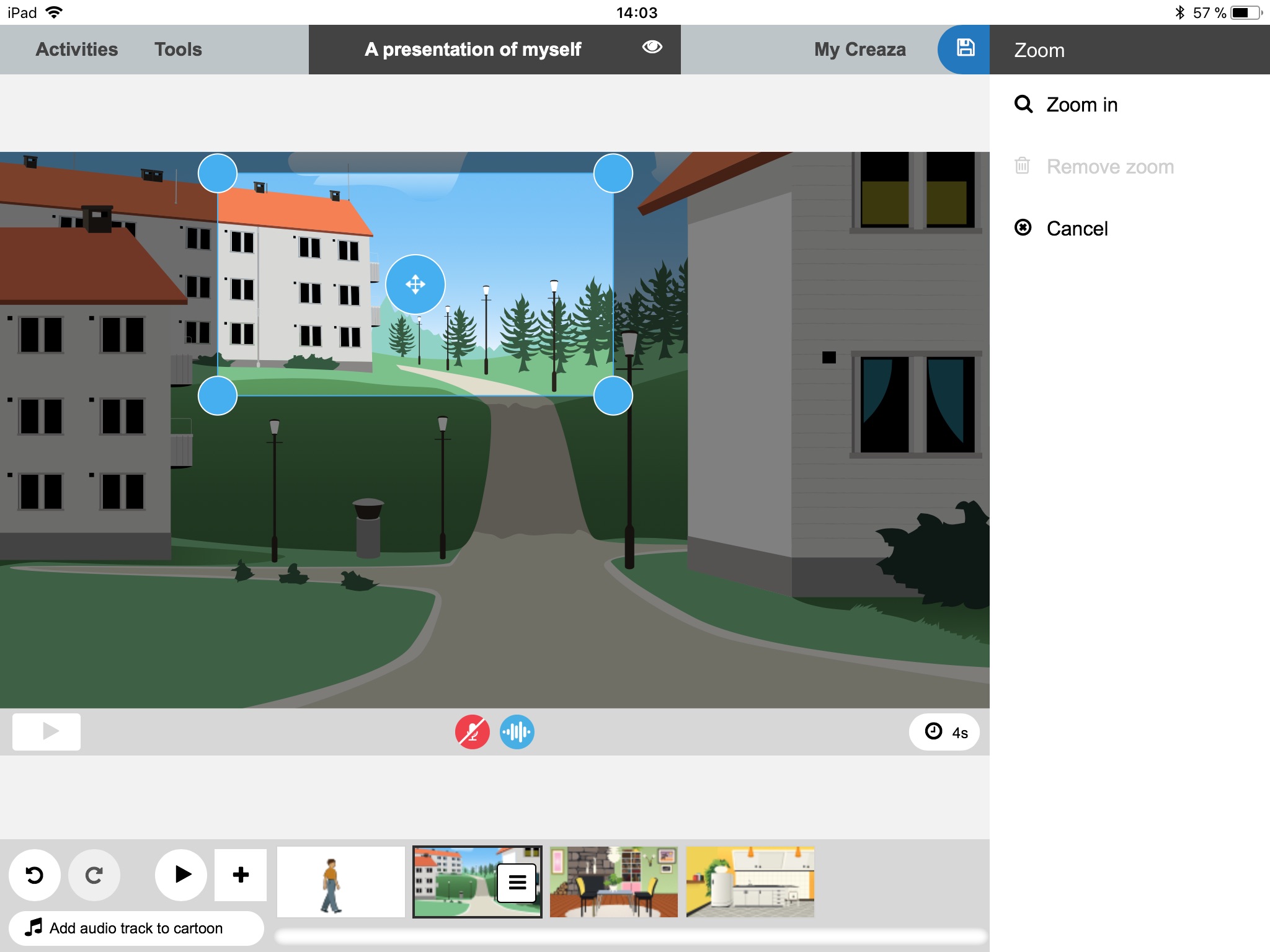Open the Activities menu tab
This screenshot has width=1270, height=952.
pos(75,49)
